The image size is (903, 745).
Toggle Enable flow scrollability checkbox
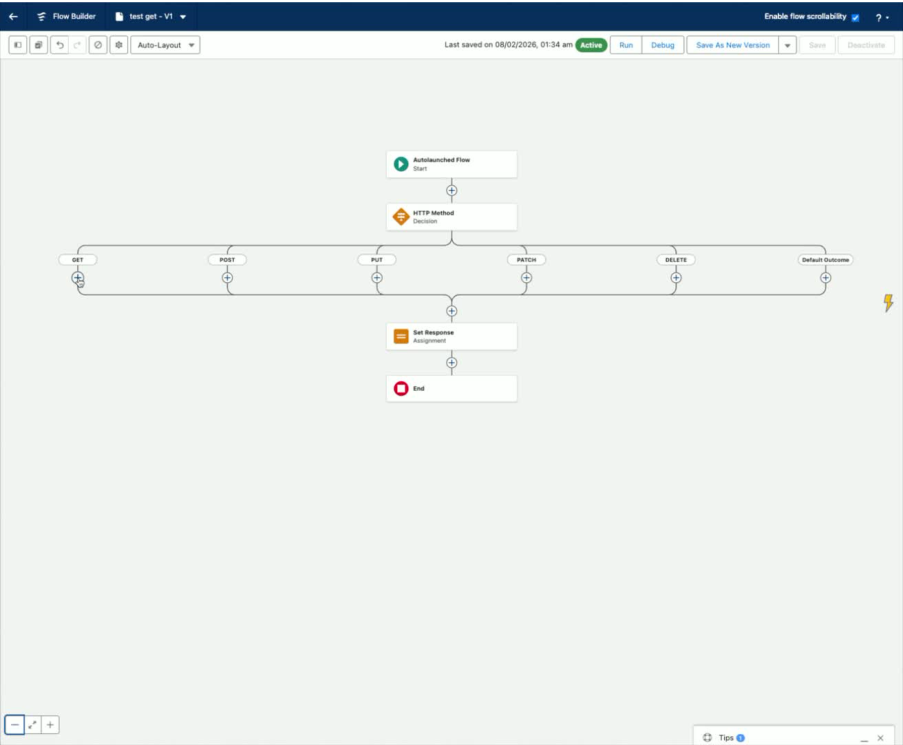tap(855, 17)
